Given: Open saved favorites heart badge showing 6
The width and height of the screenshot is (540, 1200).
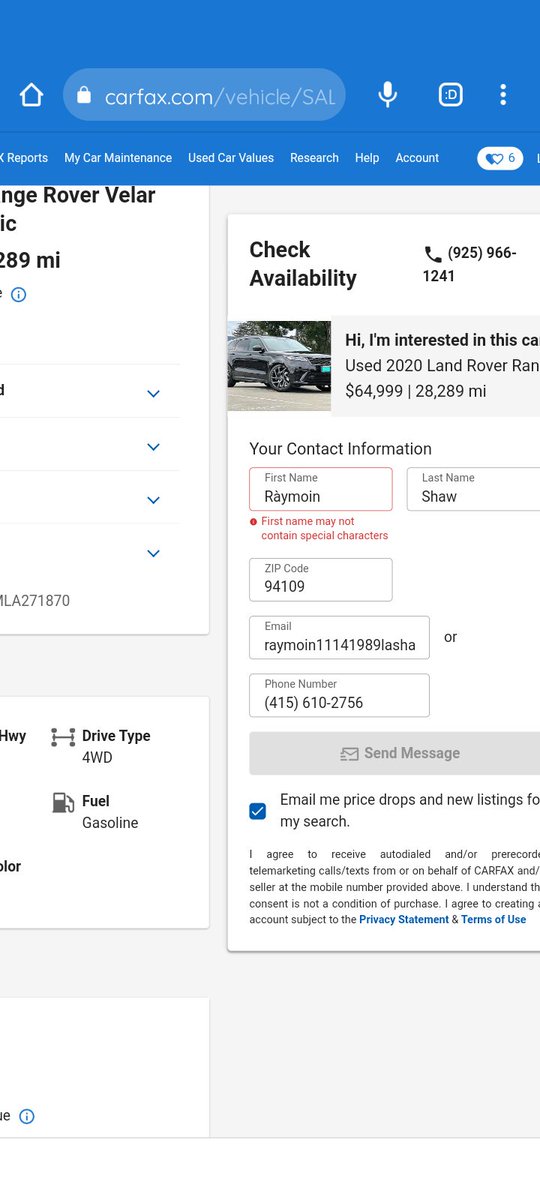Looking at the screenshot, I should point(500,158).
